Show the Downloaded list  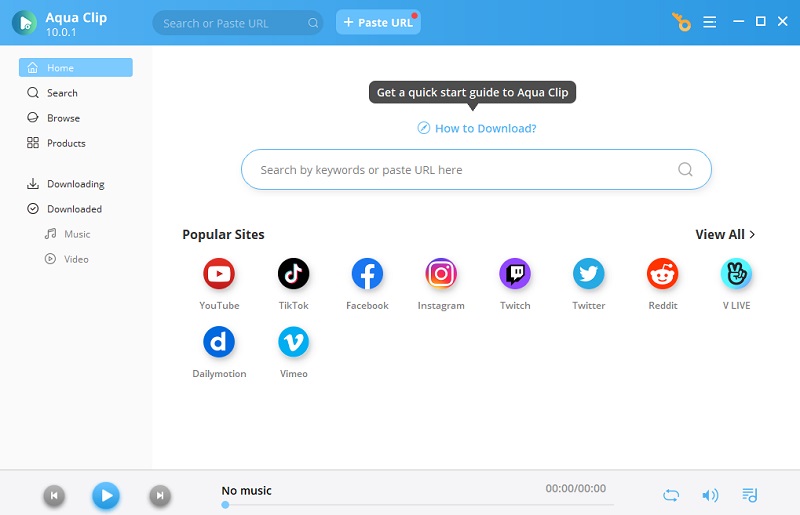click(x=76, y=209)
